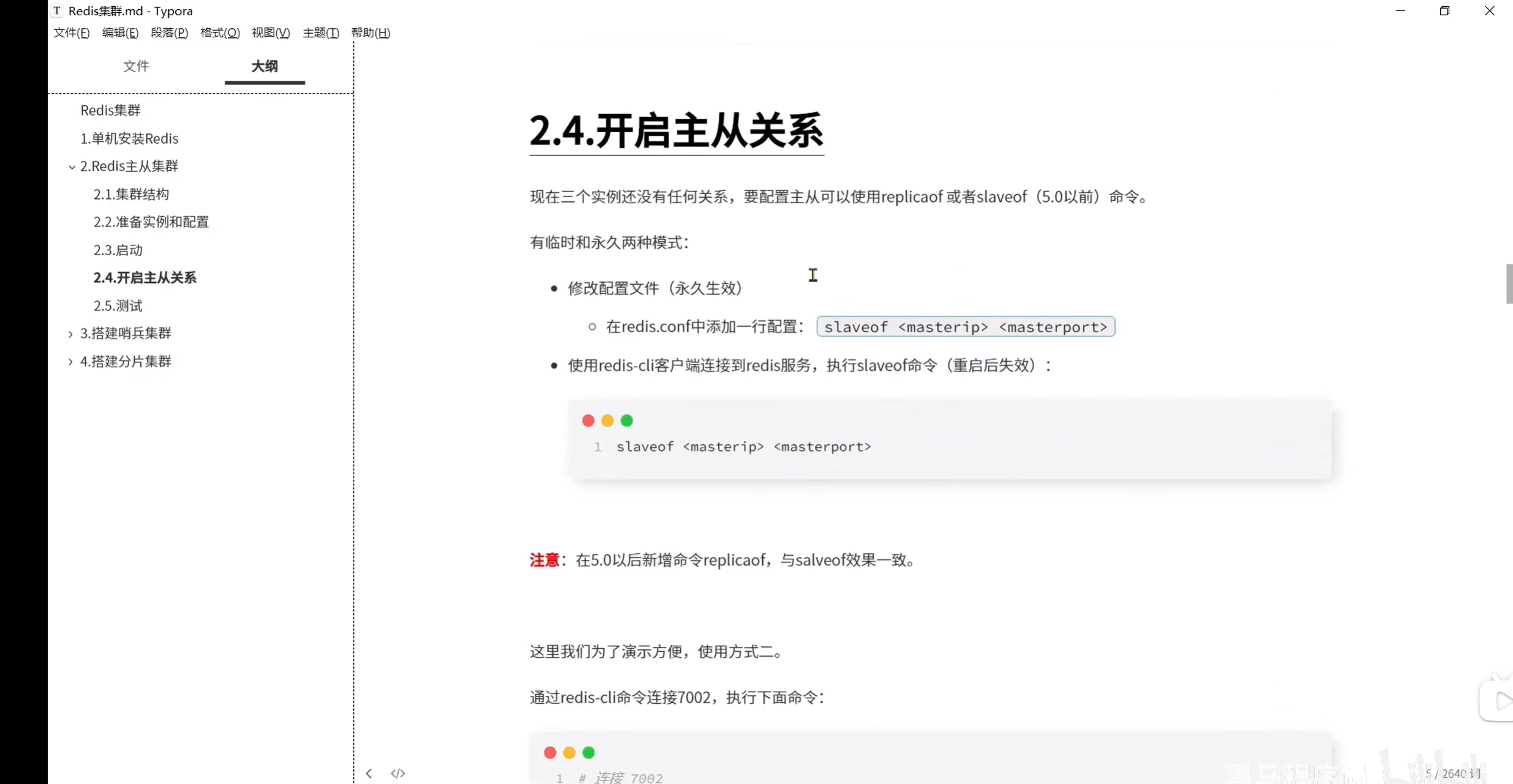This screenshot has width=1513, height=784.
Task: Expand the 3.搭建哨兵集群 outline section
Action: click(70, 334)
